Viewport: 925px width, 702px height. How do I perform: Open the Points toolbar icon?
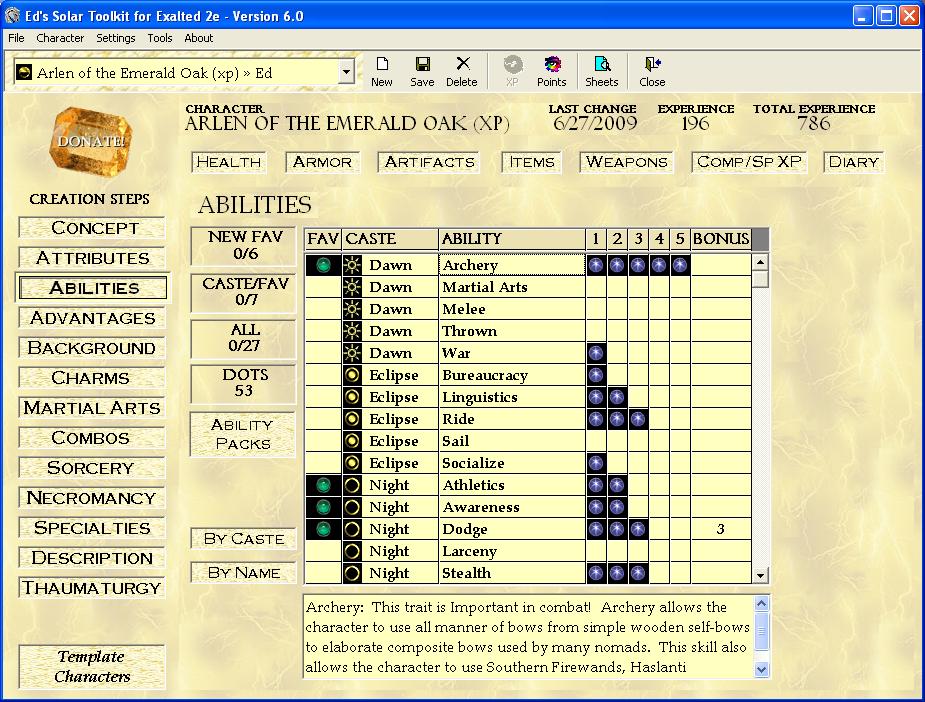552,72
